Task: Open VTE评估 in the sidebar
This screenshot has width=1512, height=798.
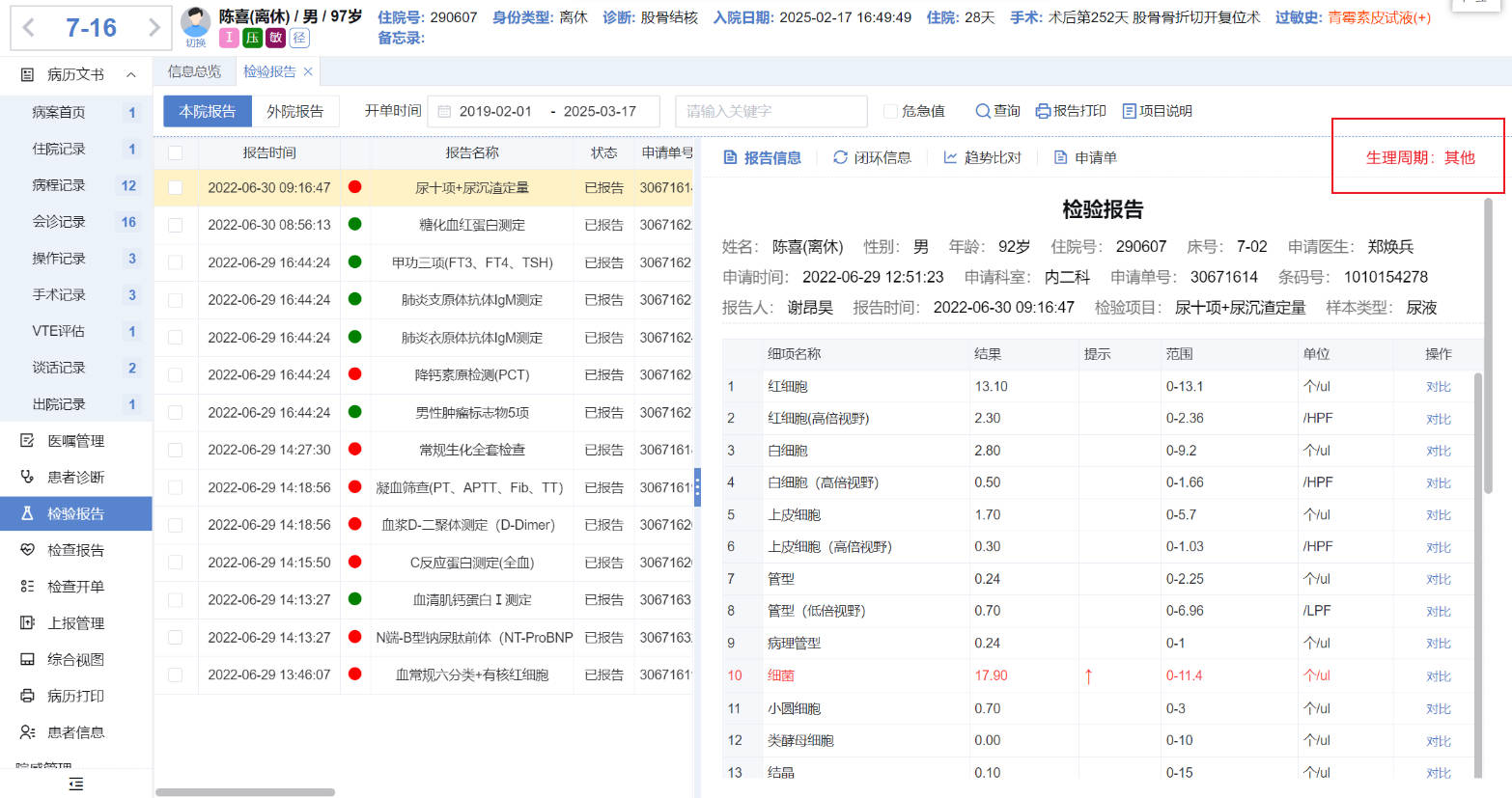Action: click(x=76, y=332)
